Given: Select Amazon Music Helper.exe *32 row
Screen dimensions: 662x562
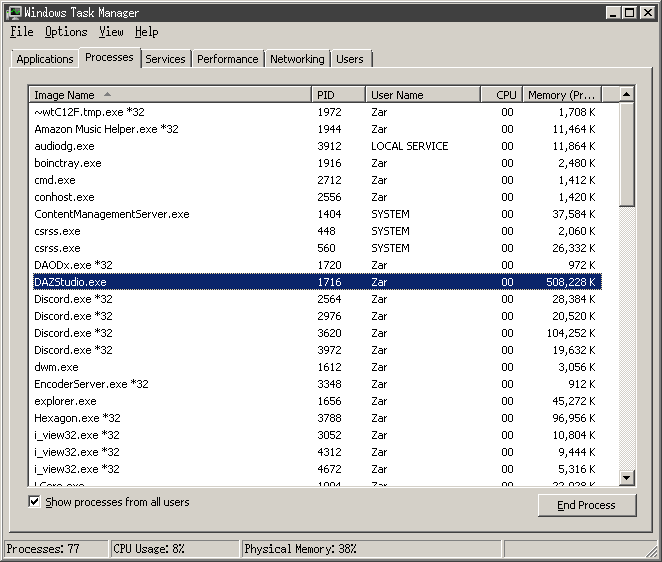Looking at the screenshot, I should pyautogui.click(x=317, y=129).
